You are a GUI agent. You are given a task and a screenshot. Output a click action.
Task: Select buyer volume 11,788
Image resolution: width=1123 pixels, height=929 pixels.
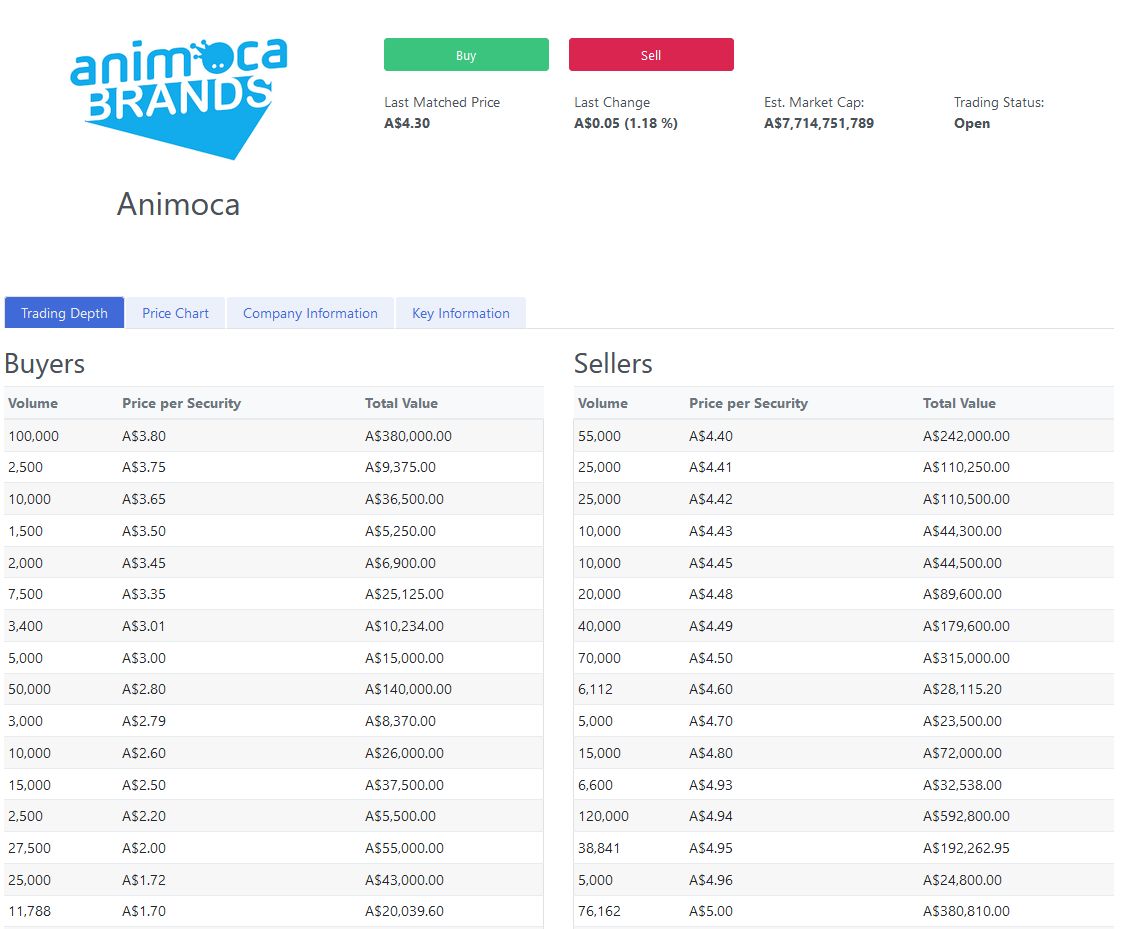click(x=29, y=911)
